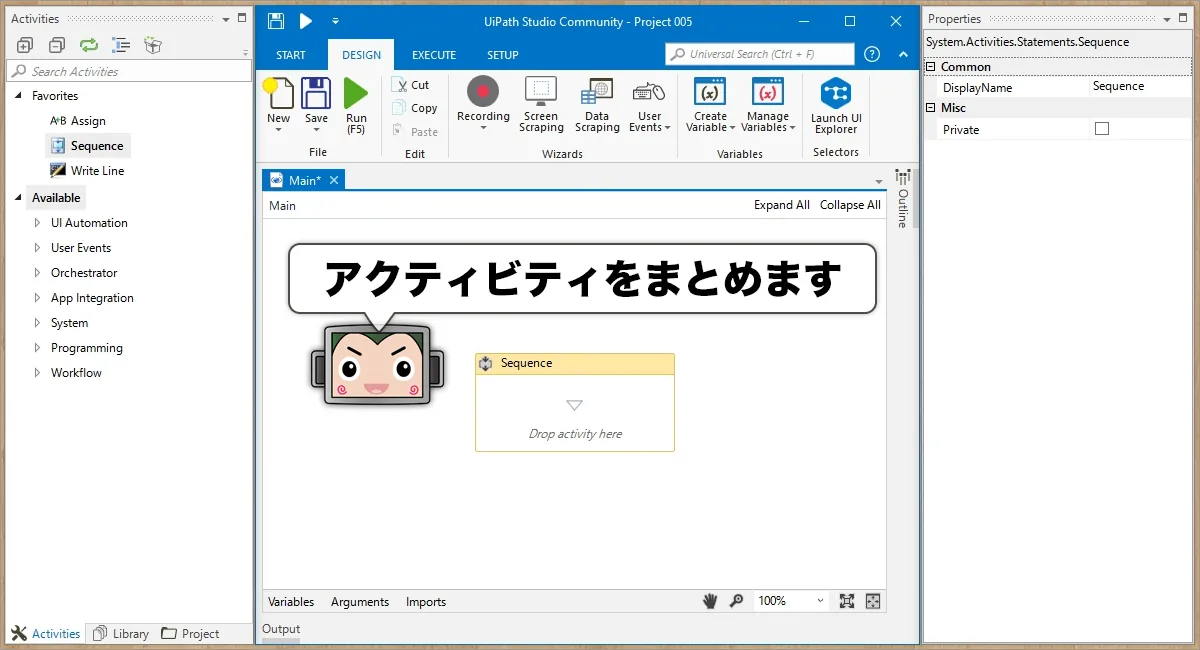Viewport: 1200px width, 650px height.
Task: Switch to the Project bottom tab
Action: [190, 634]
